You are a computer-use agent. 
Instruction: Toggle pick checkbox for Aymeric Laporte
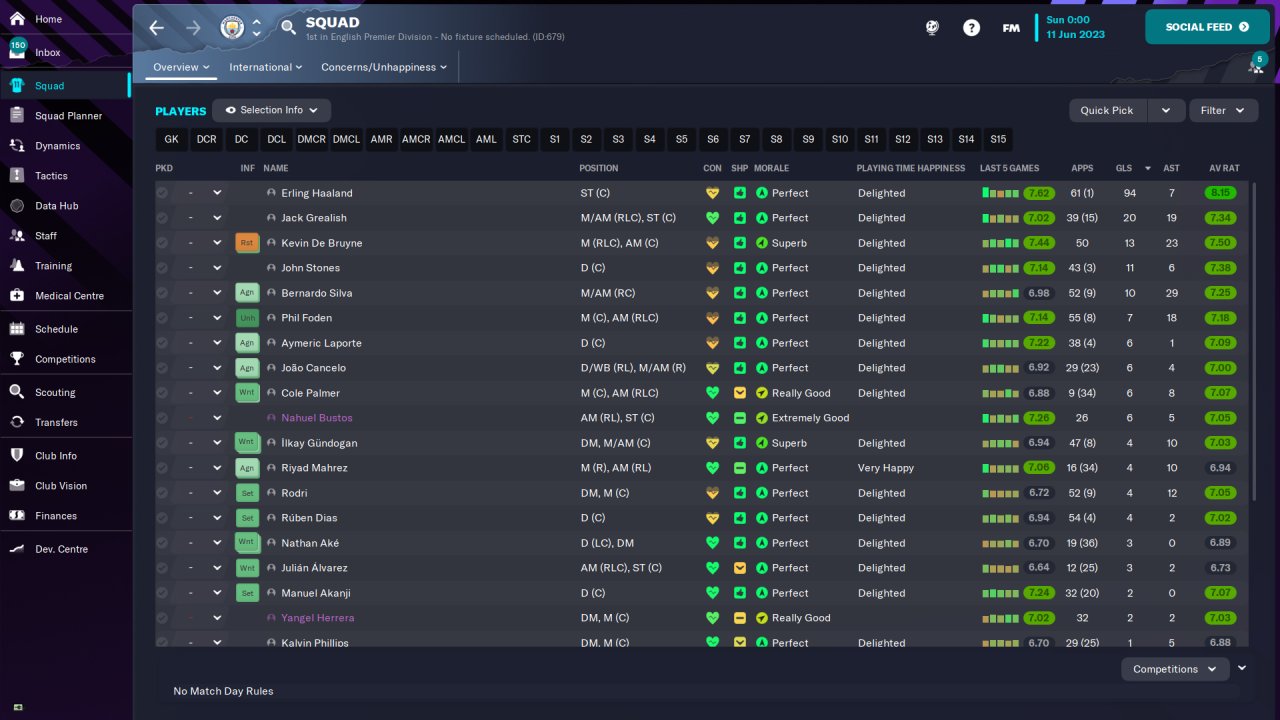162,343
